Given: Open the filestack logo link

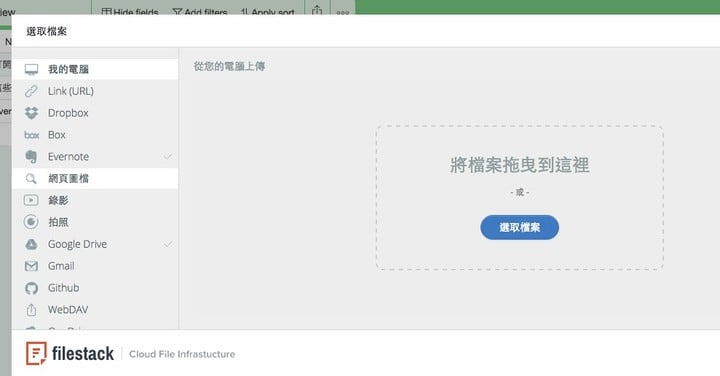Looking at the screenshot, I should tap(70, 354).
